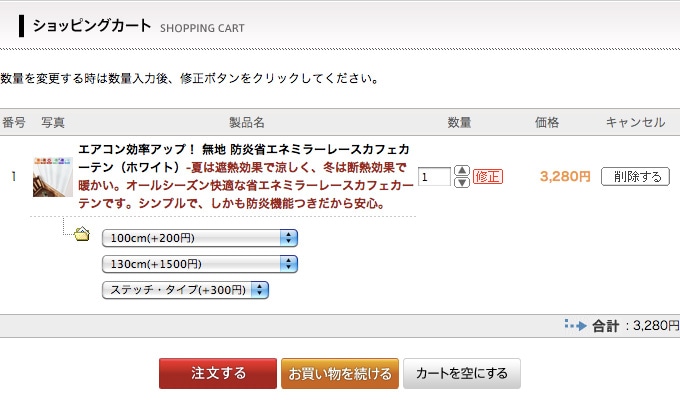Click the ショッピングカート page heading
The width and height of the screenshot is (680, 400).
click(x=92, y=26)
